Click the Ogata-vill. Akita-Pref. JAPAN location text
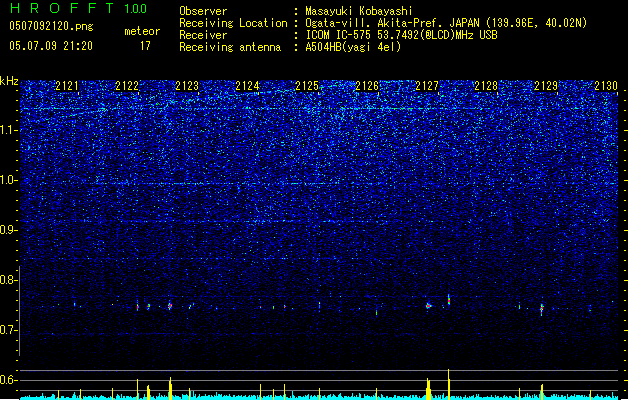The image size is (629, 400). coord(446,23)
